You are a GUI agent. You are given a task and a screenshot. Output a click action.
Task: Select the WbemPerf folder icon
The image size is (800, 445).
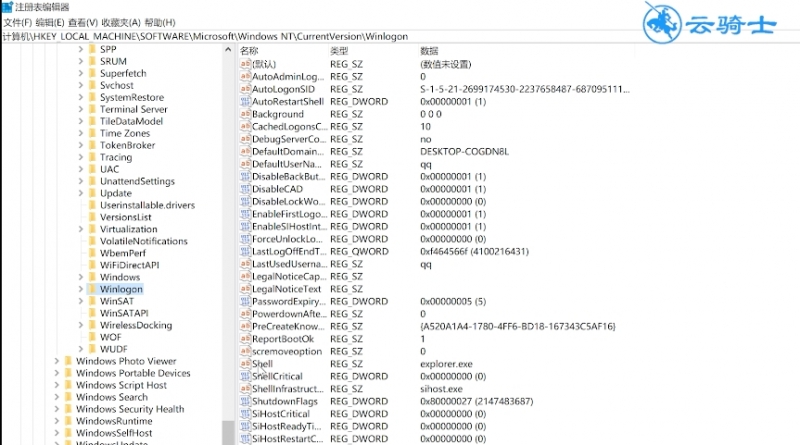coord(92,253)
